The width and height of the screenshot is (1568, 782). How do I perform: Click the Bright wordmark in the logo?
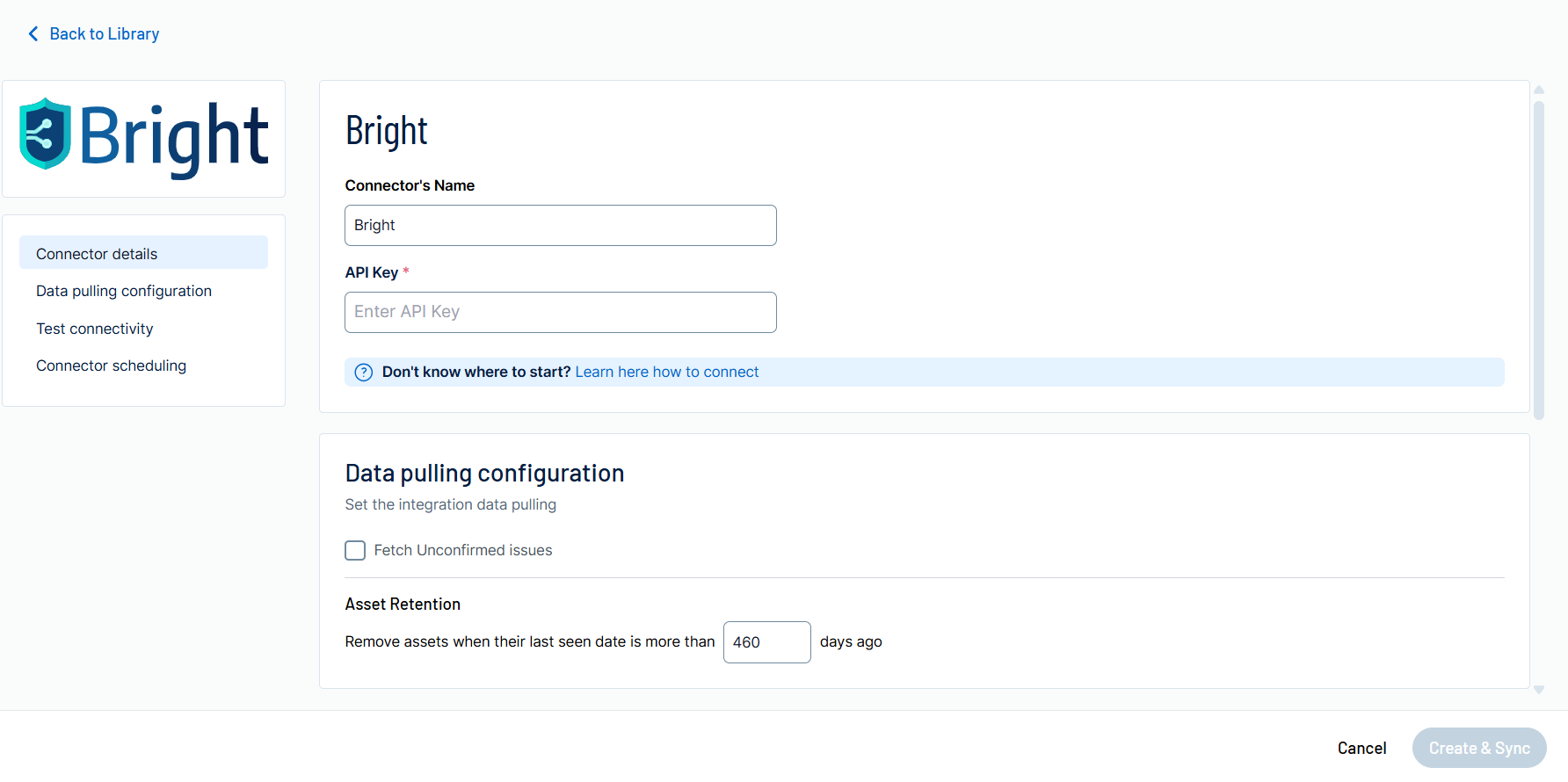[174, 137]
